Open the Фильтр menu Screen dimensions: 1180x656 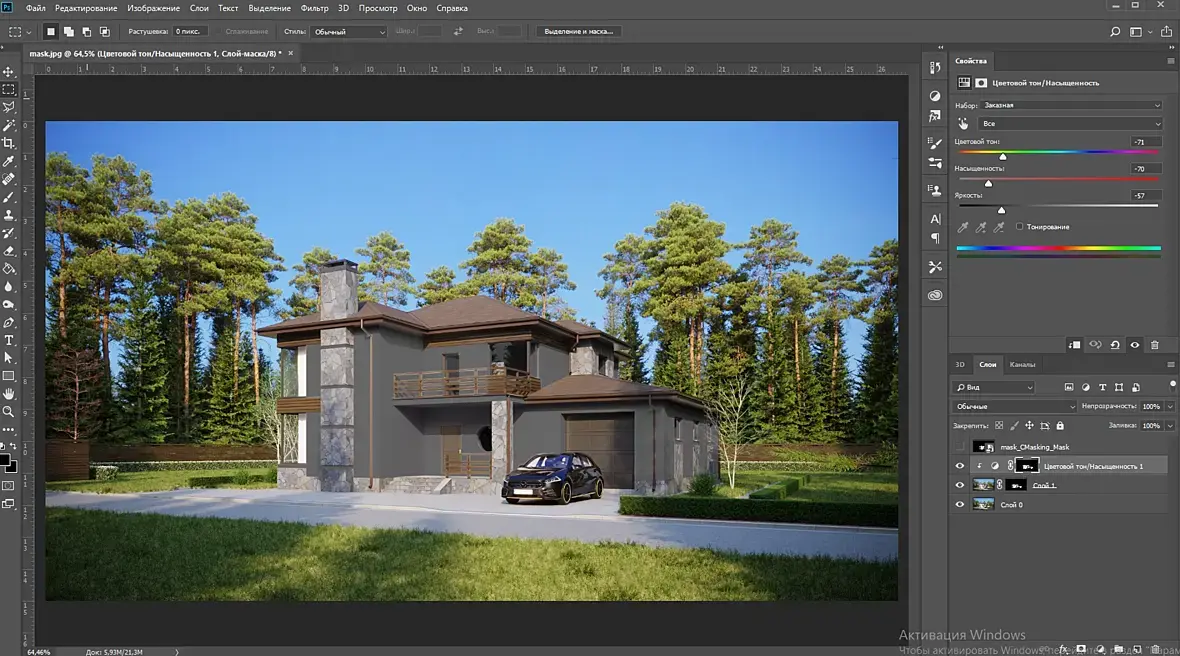click(x=315, y=8)
